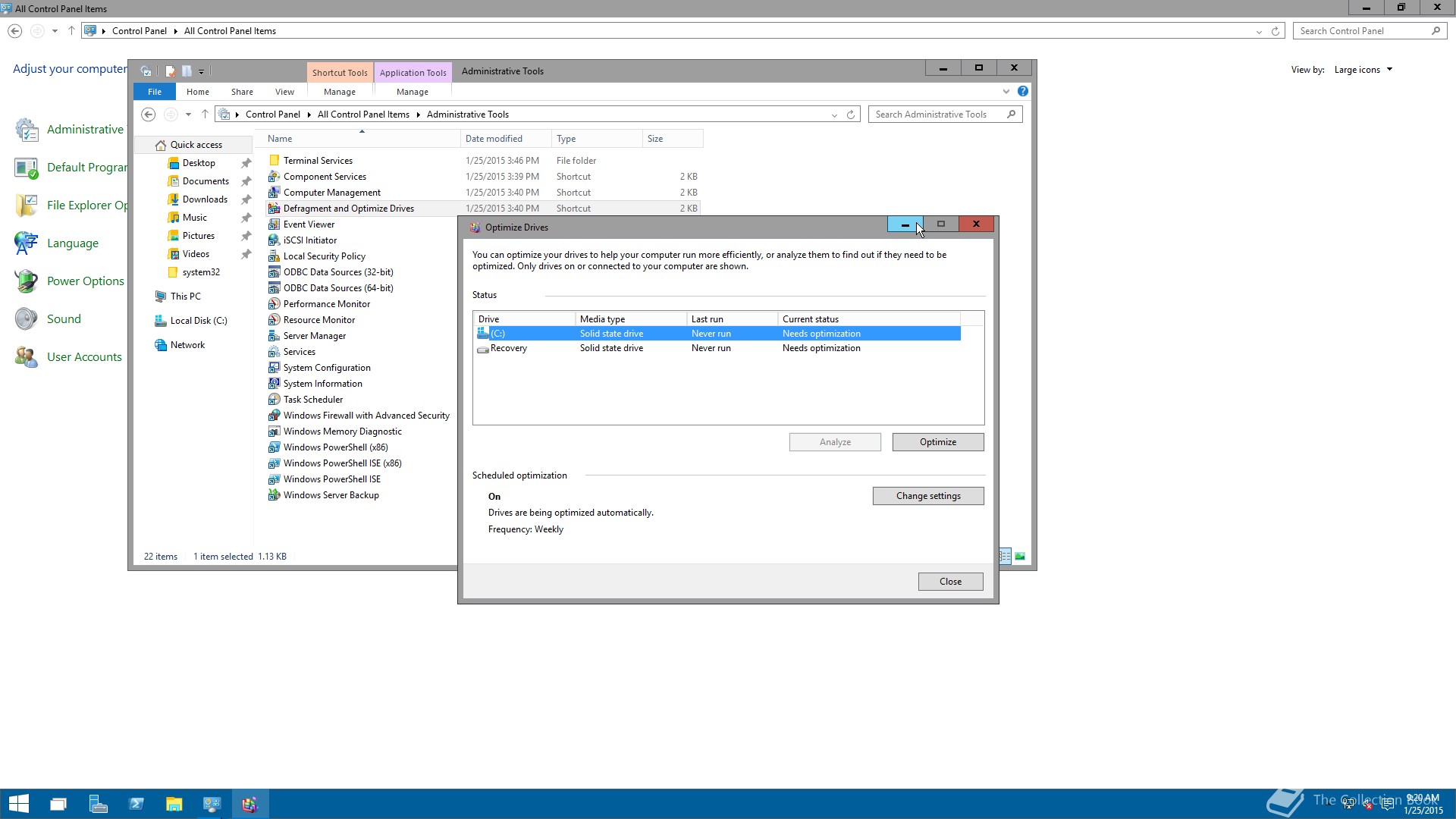The height and width of the screenshot is (819, 1456).
Task: Click the System Configuration icon
Action: pyautogui.click(x=275, y=368)
